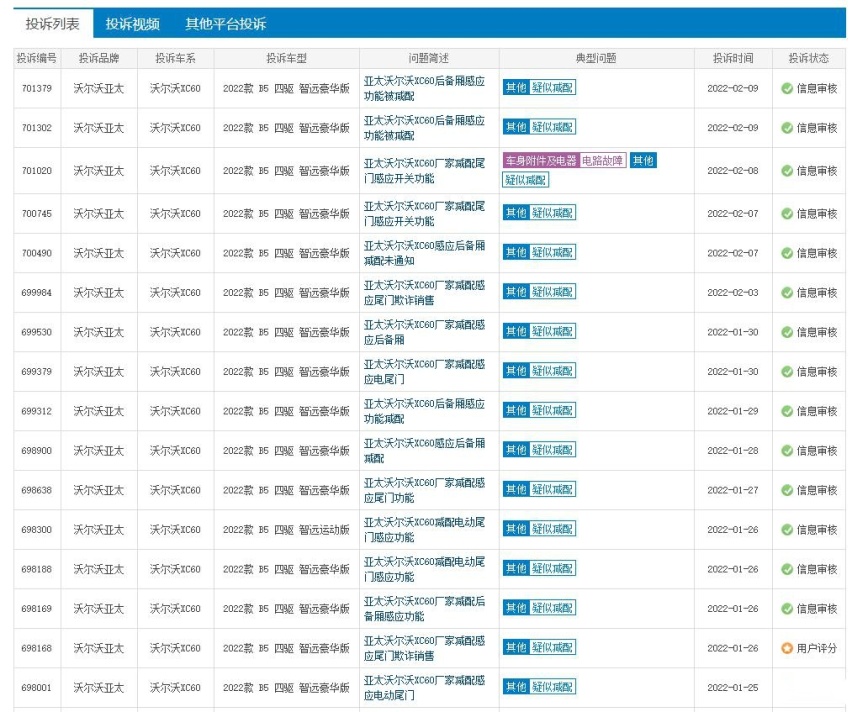Click the date 2022-02-08 in row 701020
Image resolution: width=852 pixels, height=712 pixels.
point(733,171)
